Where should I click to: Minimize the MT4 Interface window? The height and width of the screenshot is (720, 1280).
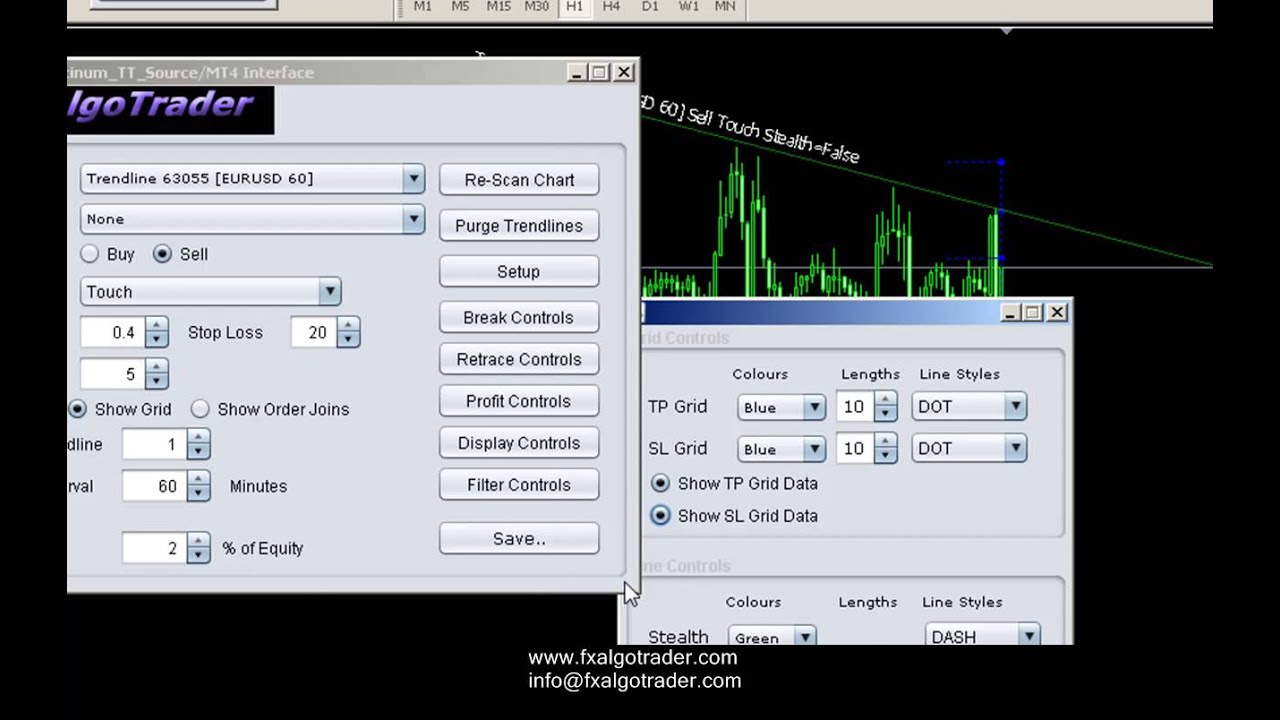pyautogui.click(x=577, y=72)
